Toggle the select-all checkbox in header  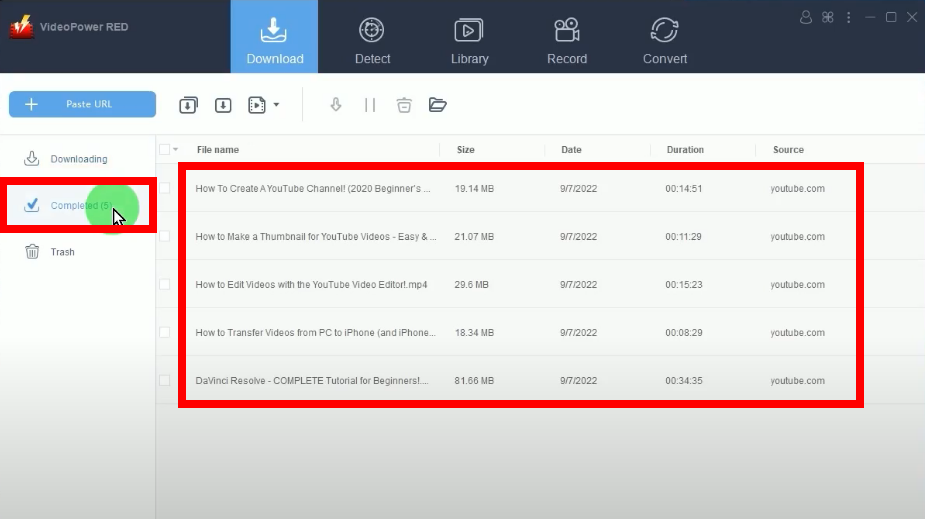pyautogui.click(x=165, y=150)
